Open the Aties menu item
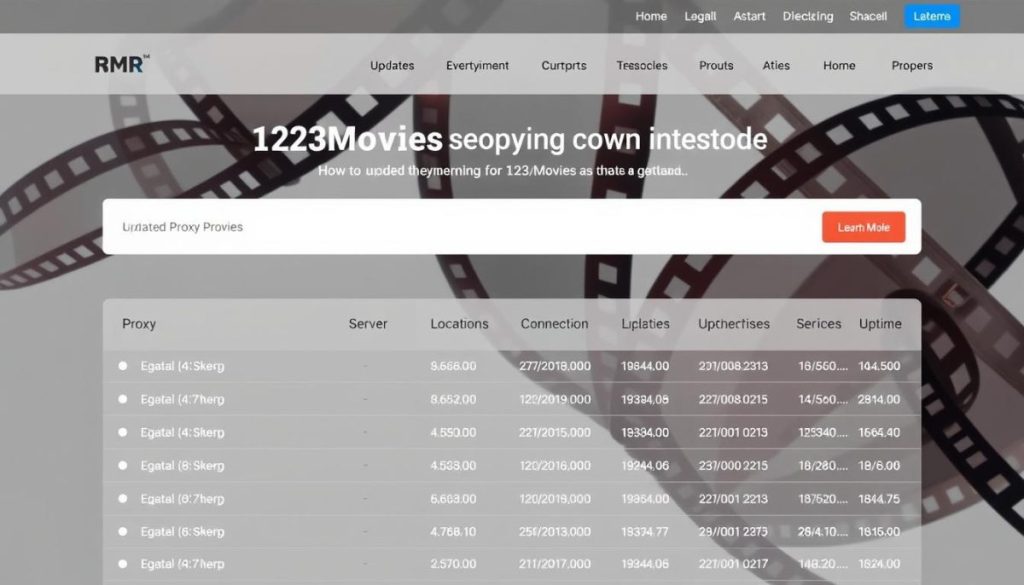This screenshot has width=1024, height=585. [776, 66]
